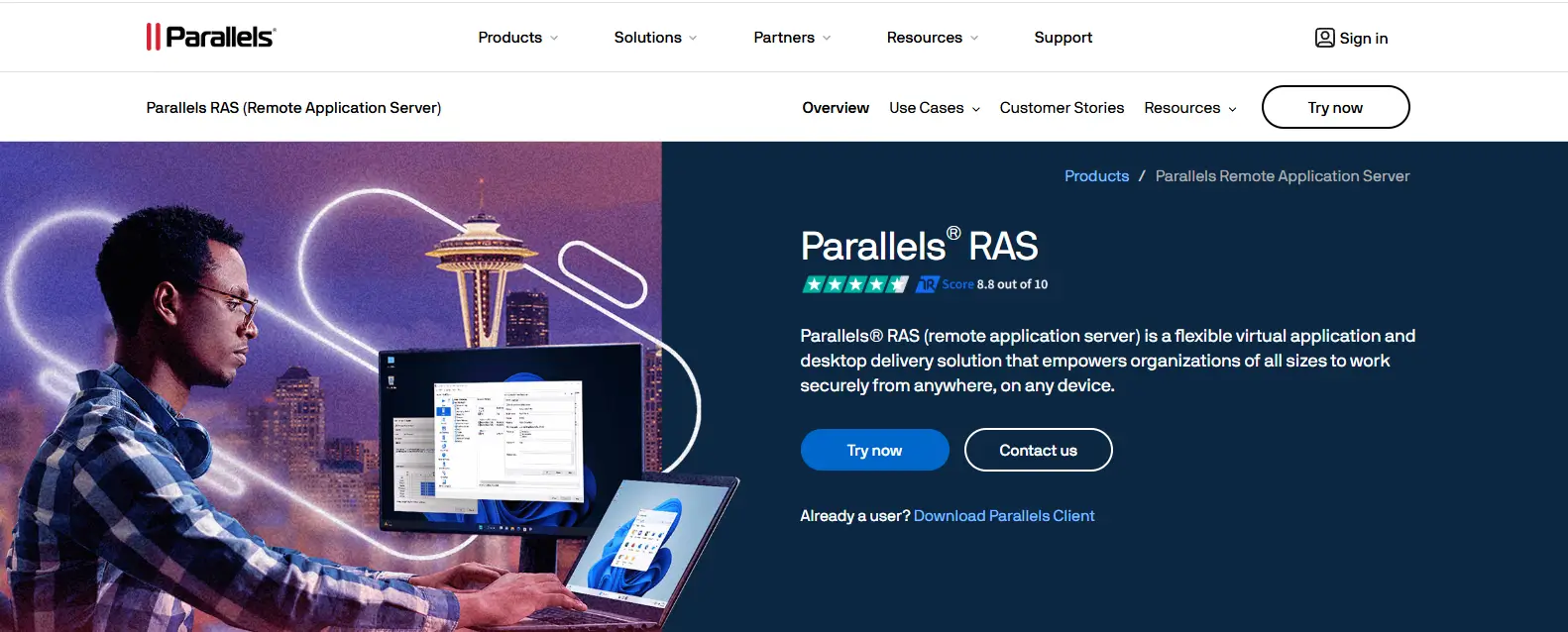Expand the Partners chevron
Viewport: 1568px width, 632px height.
pyautogui.click(x=827, y=38)
